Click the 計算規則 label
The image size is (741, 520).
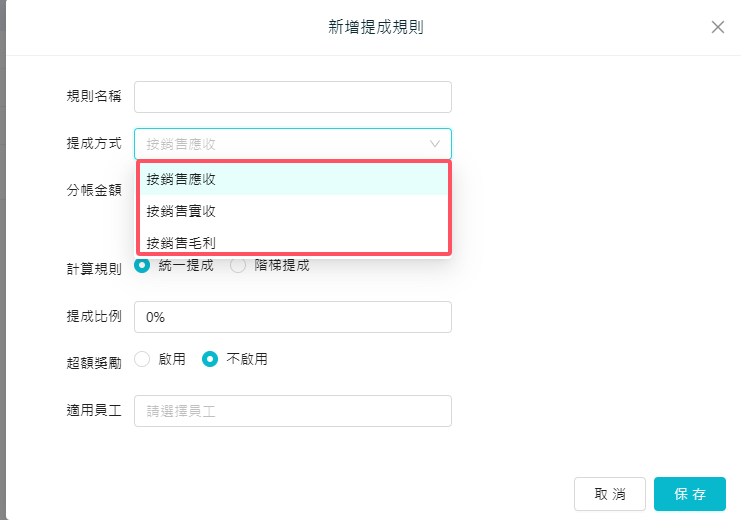tap(93, 268)
